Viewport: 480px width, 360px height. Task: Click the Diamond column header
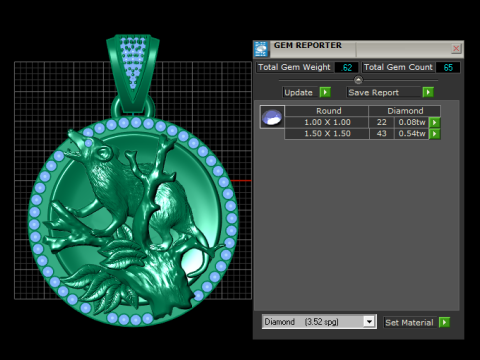[405, 111]
